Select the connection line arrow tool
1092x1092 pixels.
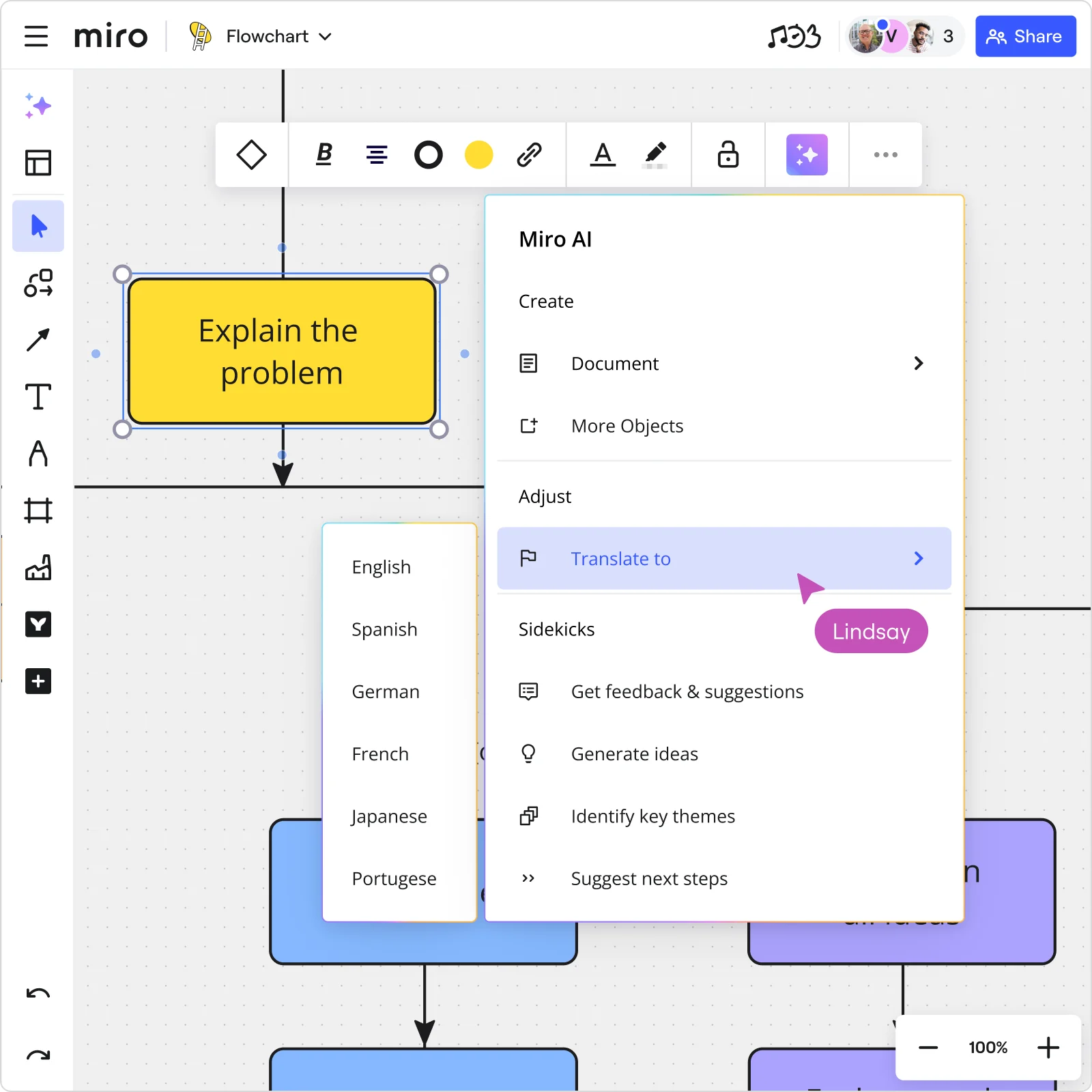[x=38, y=339]
